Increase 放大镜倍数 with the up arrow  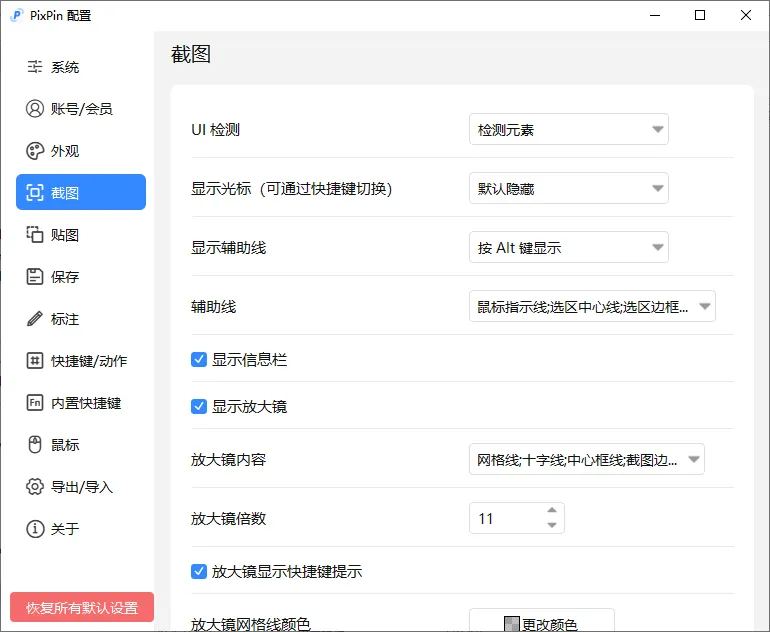[552, 512]
